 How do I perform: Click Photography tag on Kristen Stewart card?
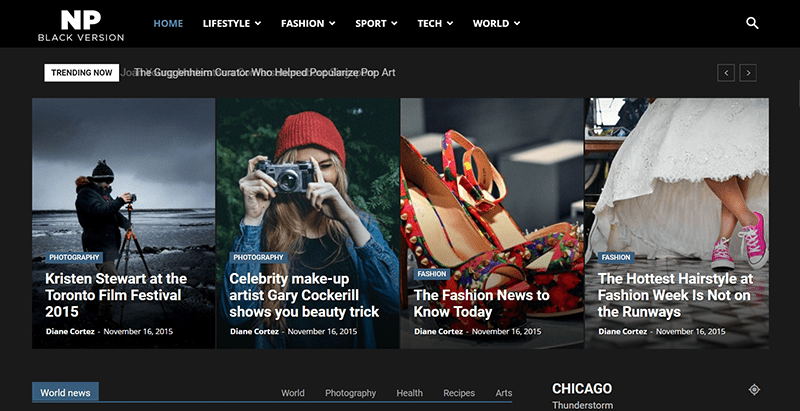[x=74, y=258]
